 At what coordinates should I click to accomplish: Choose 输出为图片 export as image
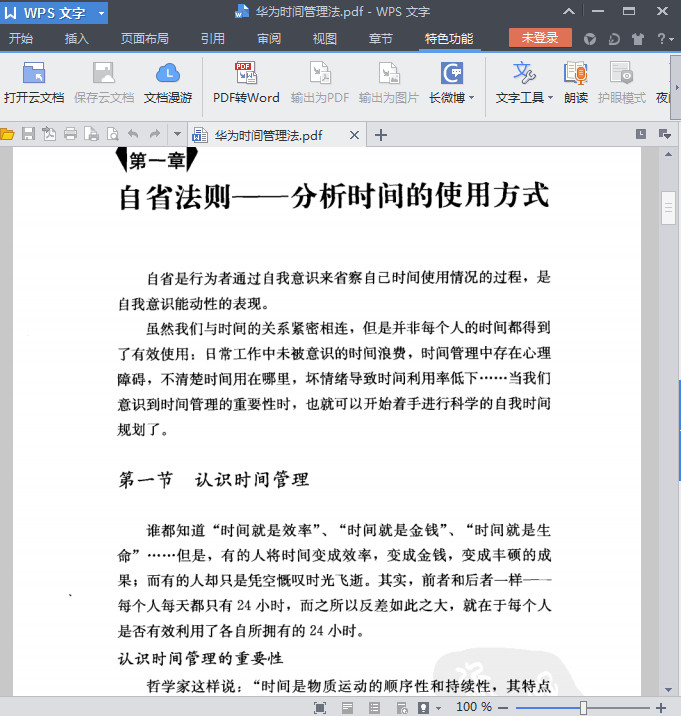click(x=389, y=83)
